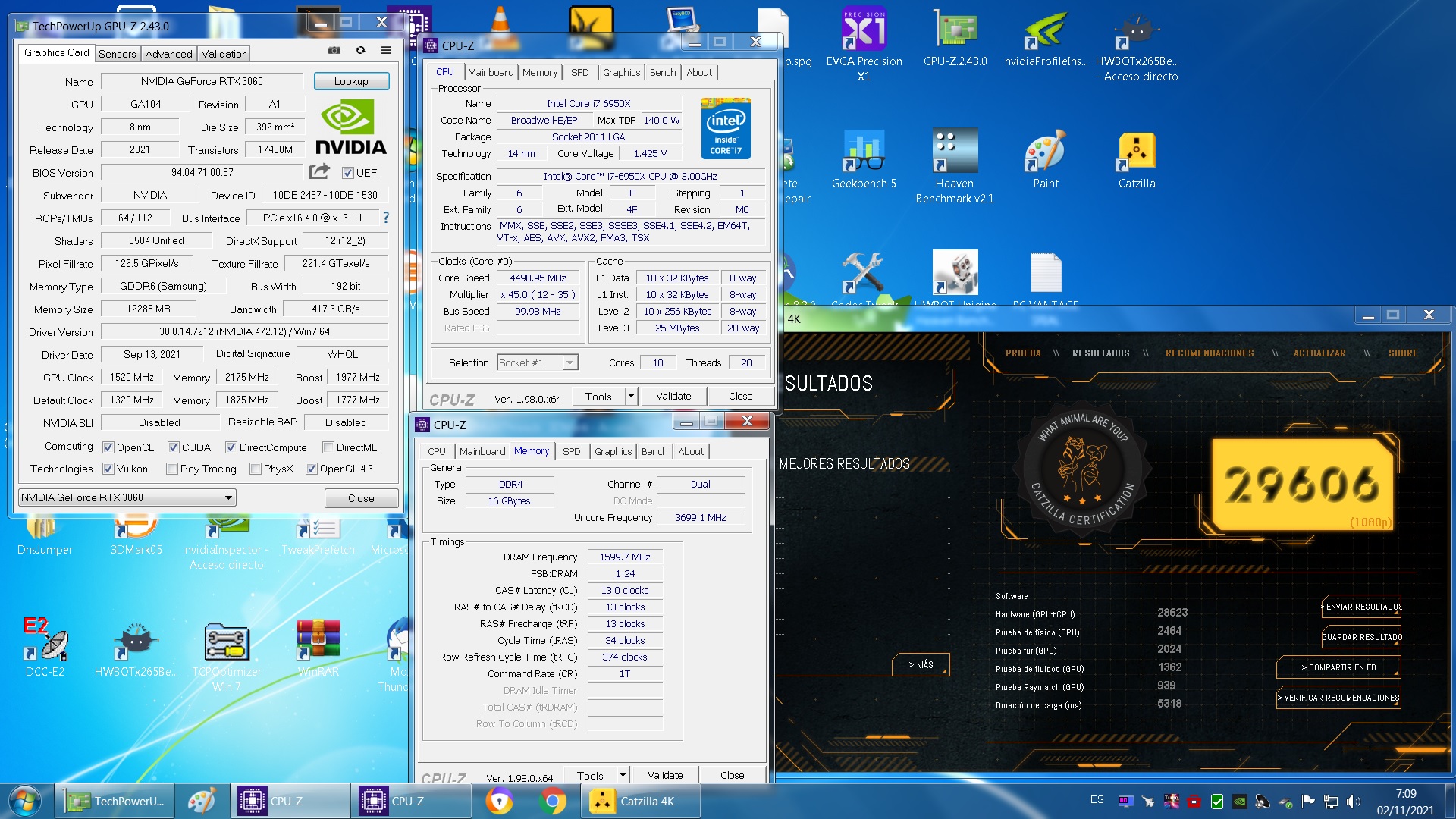This screenshot has width=1456, height=819.
Task: Open the DnsJumper desktop icon
Action: 45,535
